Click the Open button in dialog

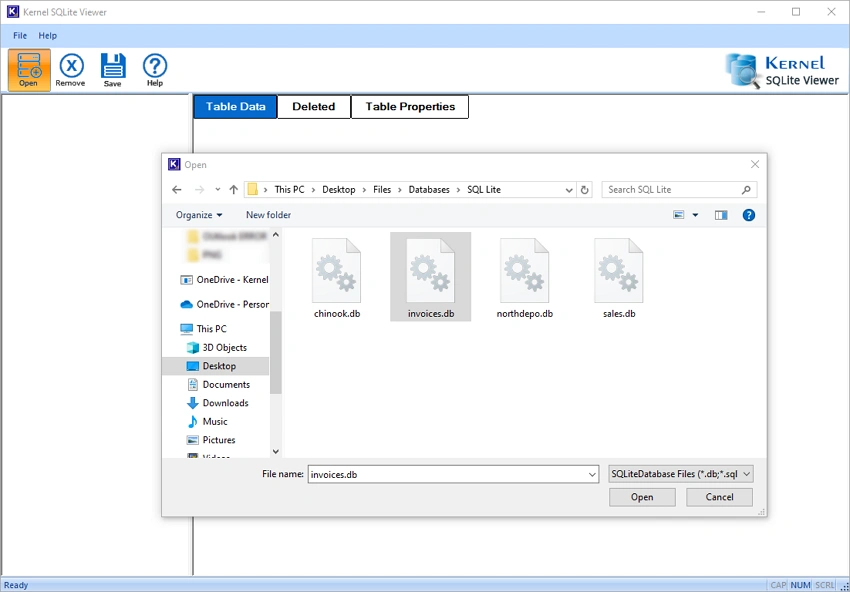coord(642,497)
